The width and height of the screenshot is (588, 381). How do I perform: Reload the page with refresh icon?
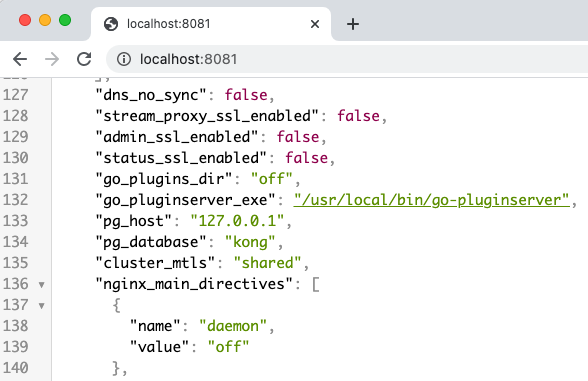[84, 59]
